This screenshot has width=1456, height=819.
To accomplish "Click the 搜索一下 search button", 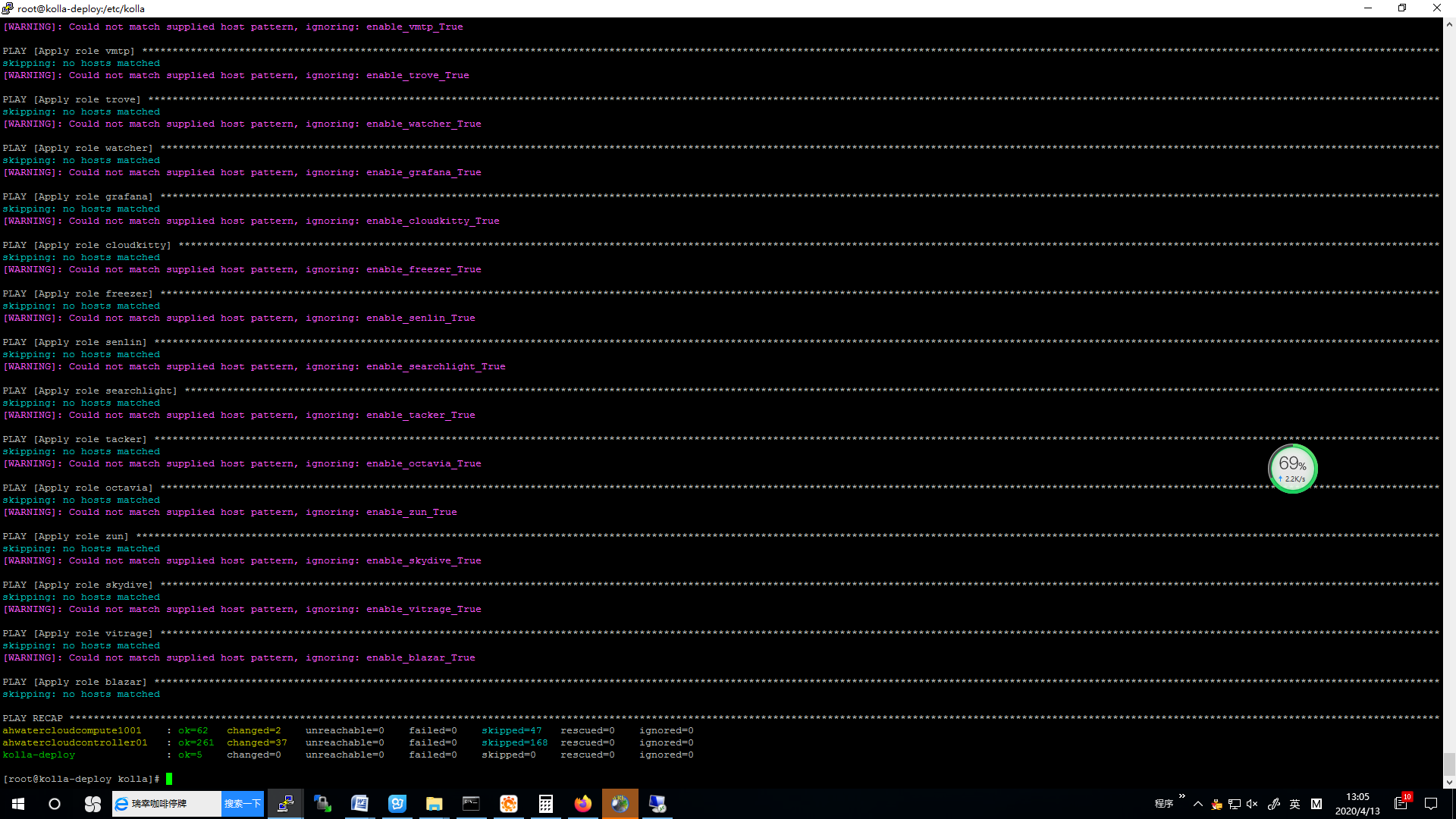I will point(243,804).
